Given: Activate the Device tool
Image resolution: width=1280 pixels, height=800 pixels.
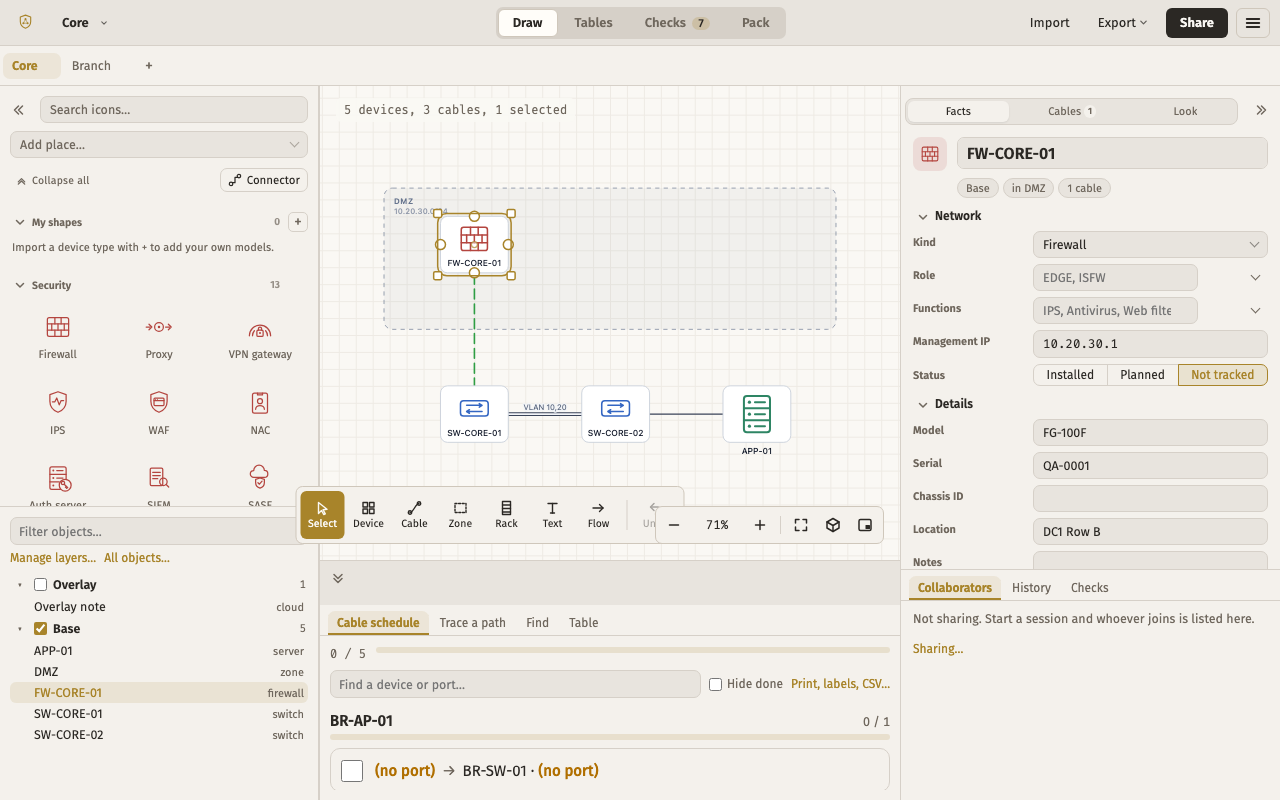Looking at the screenshot, I should [x=368, y=515].
